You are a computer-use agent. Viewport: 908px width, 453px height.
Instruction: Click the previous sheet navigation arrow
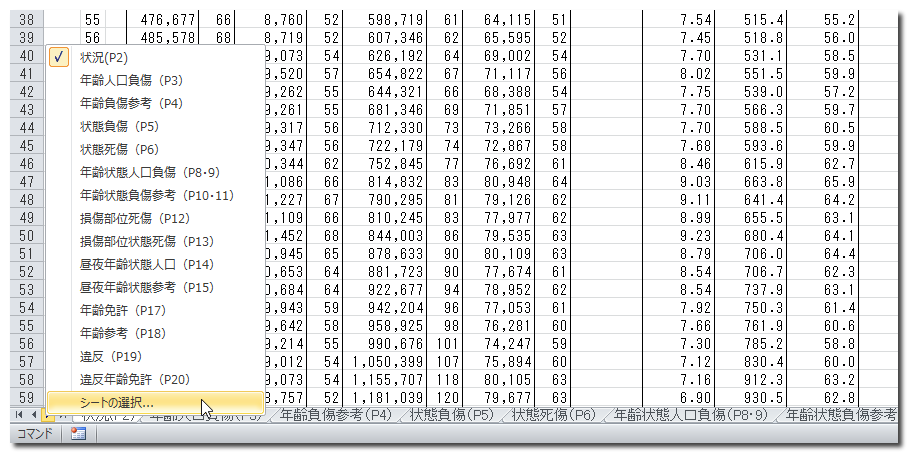tap(34, 414)
